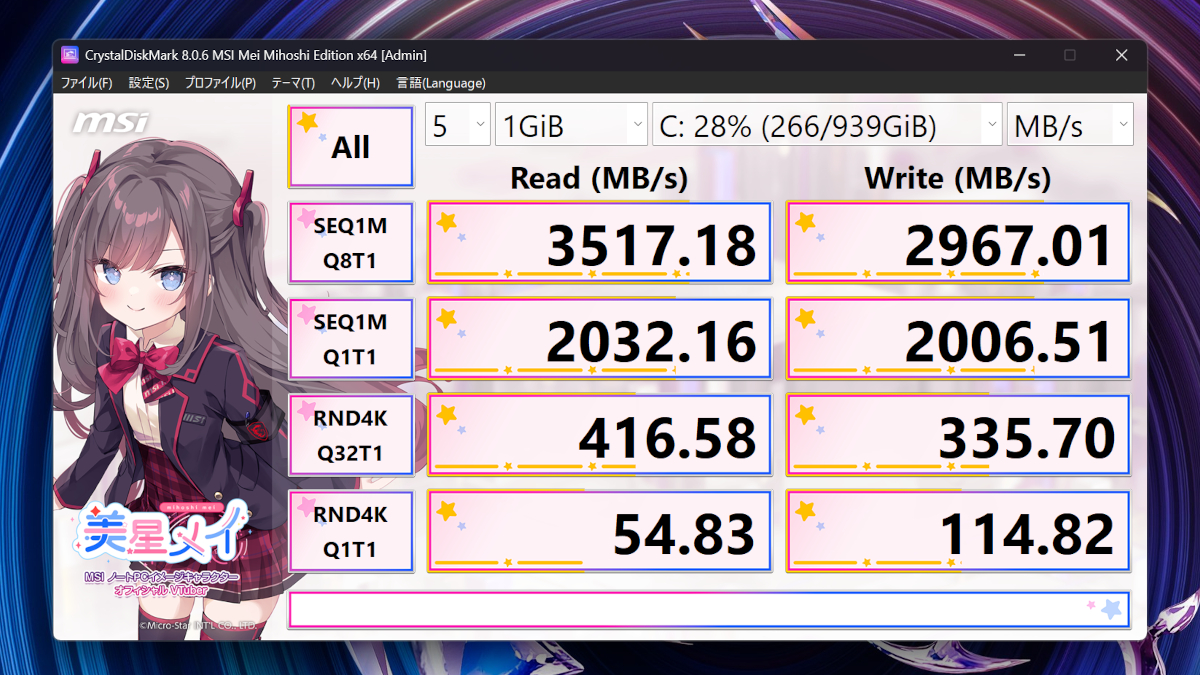
Task: Open the ヘルプ(H) help menu
Action: coord(355,83)
